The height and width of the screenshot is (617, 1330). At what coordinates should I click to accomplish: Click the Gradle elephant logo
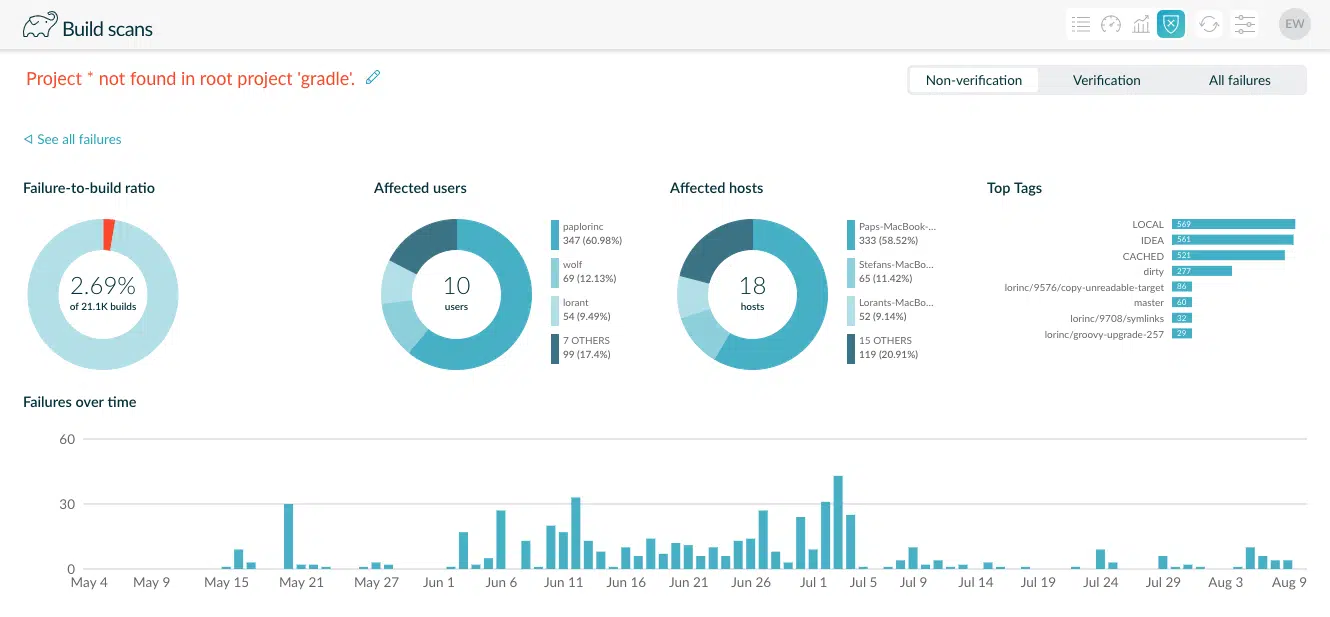[39, 24]
